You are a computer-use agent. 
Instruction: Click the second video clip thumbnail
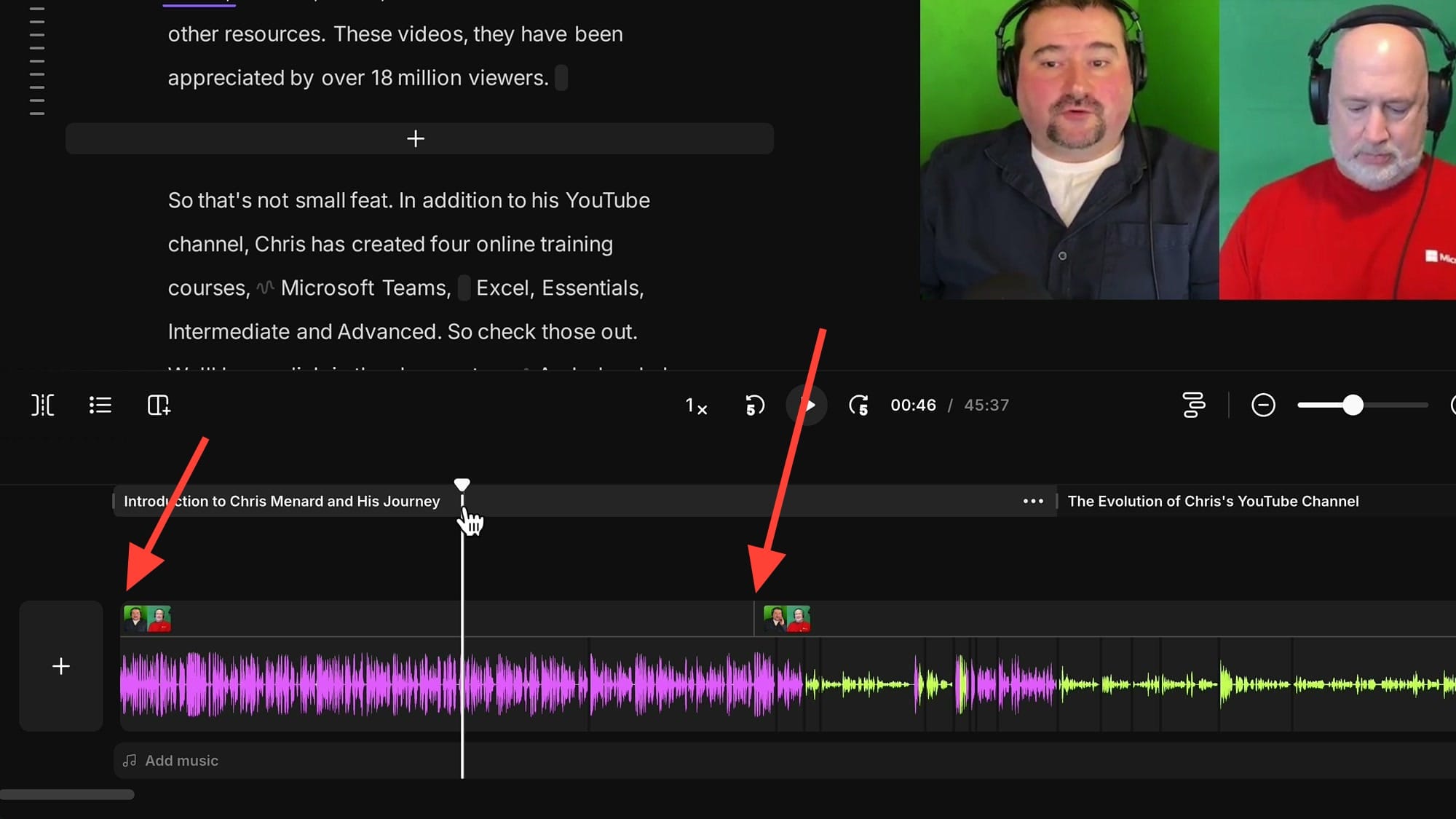point(786,619)
